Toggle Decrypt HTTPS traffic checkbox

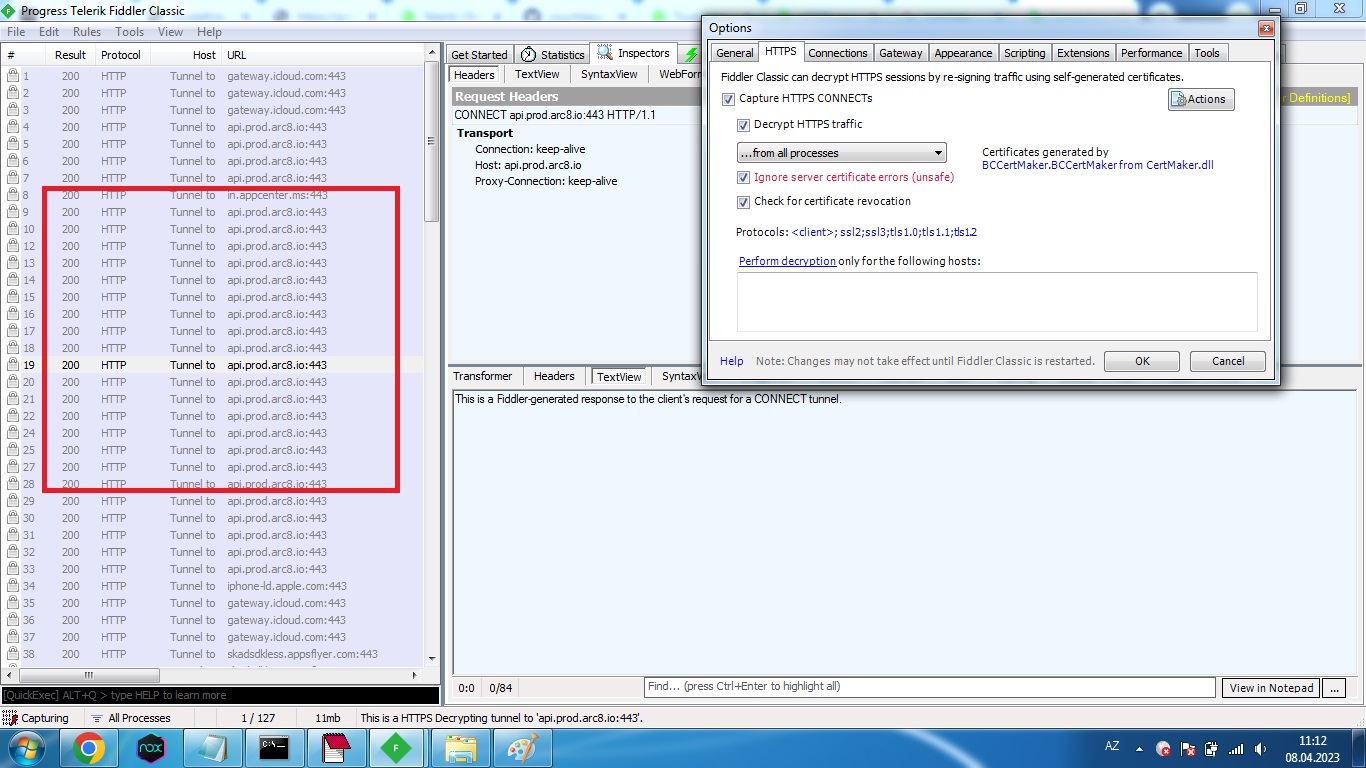pyautogui.click(x=743, y=125)
